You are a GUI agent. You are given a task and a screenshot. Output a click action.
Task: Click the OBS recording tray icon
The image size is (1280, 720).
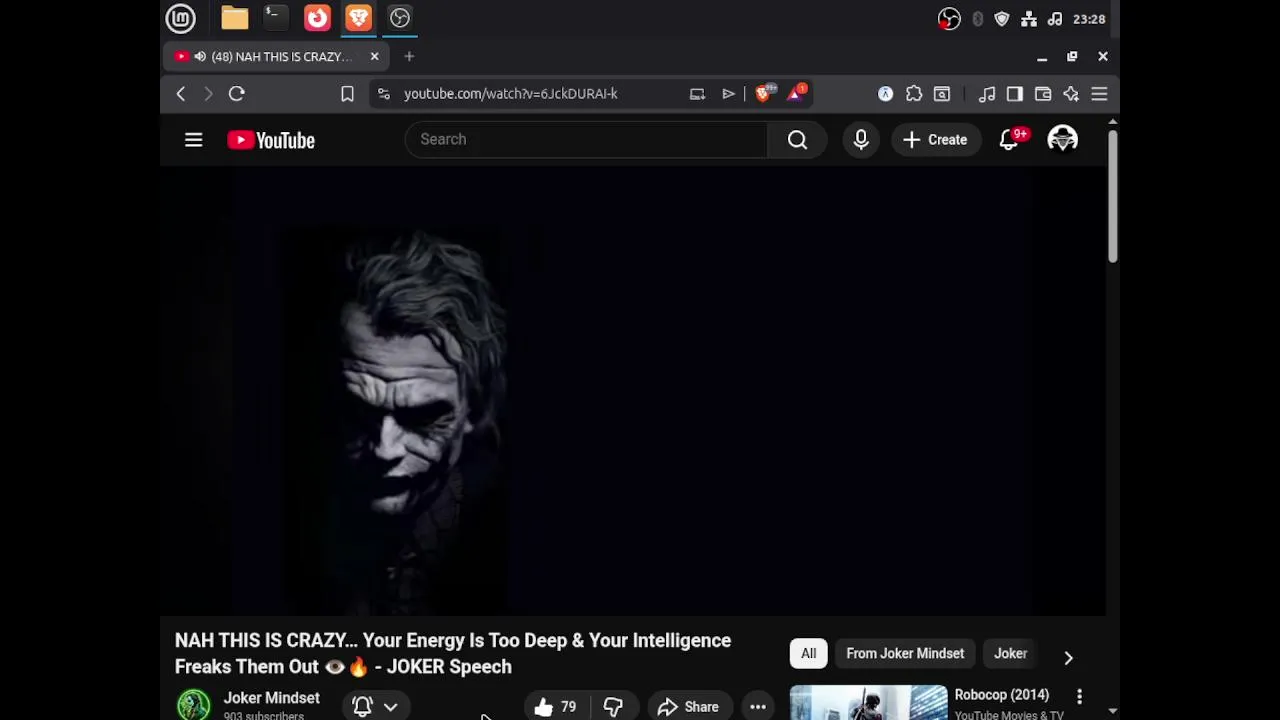pos(949,19)
